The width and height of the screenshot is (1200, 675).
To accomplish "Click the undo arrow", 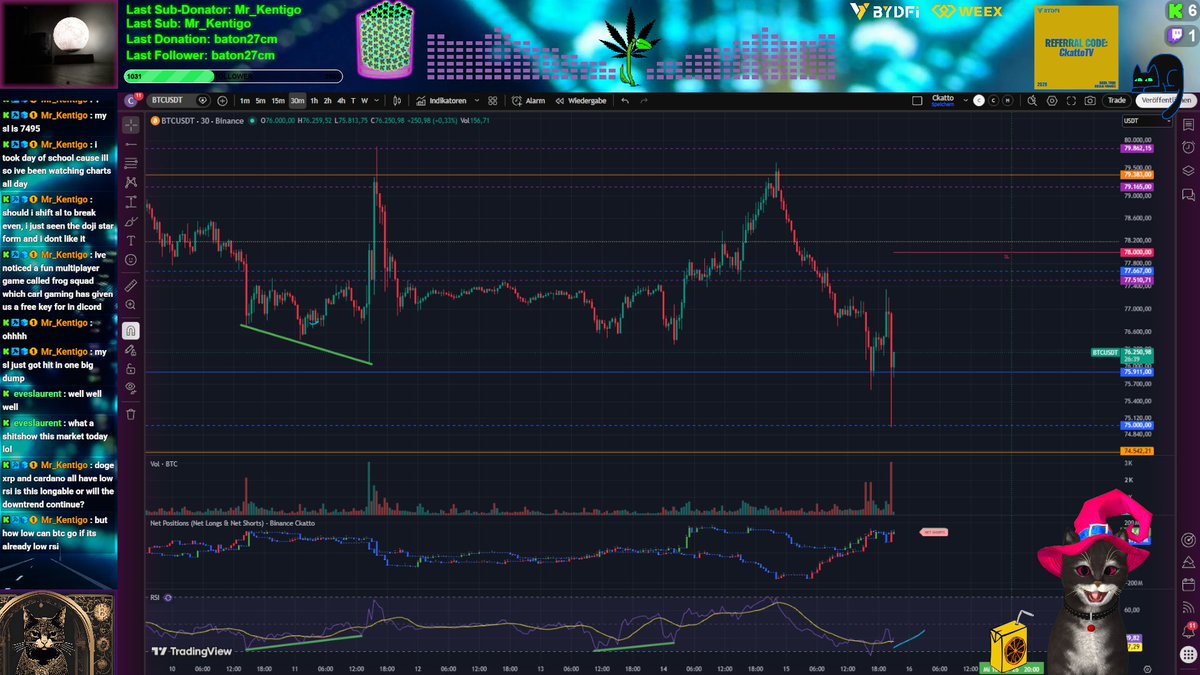I will coord(625,100).
